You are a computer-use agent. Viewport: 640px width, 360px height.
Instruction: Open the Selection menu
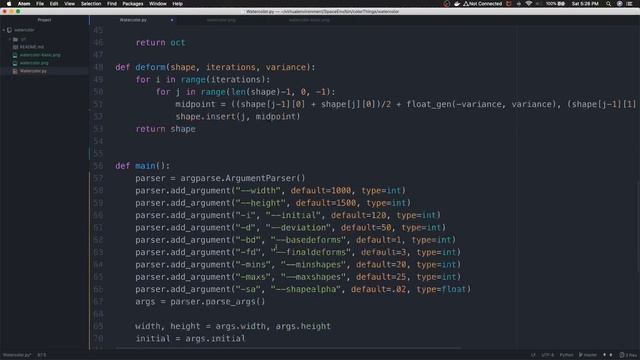coord(91,4)
